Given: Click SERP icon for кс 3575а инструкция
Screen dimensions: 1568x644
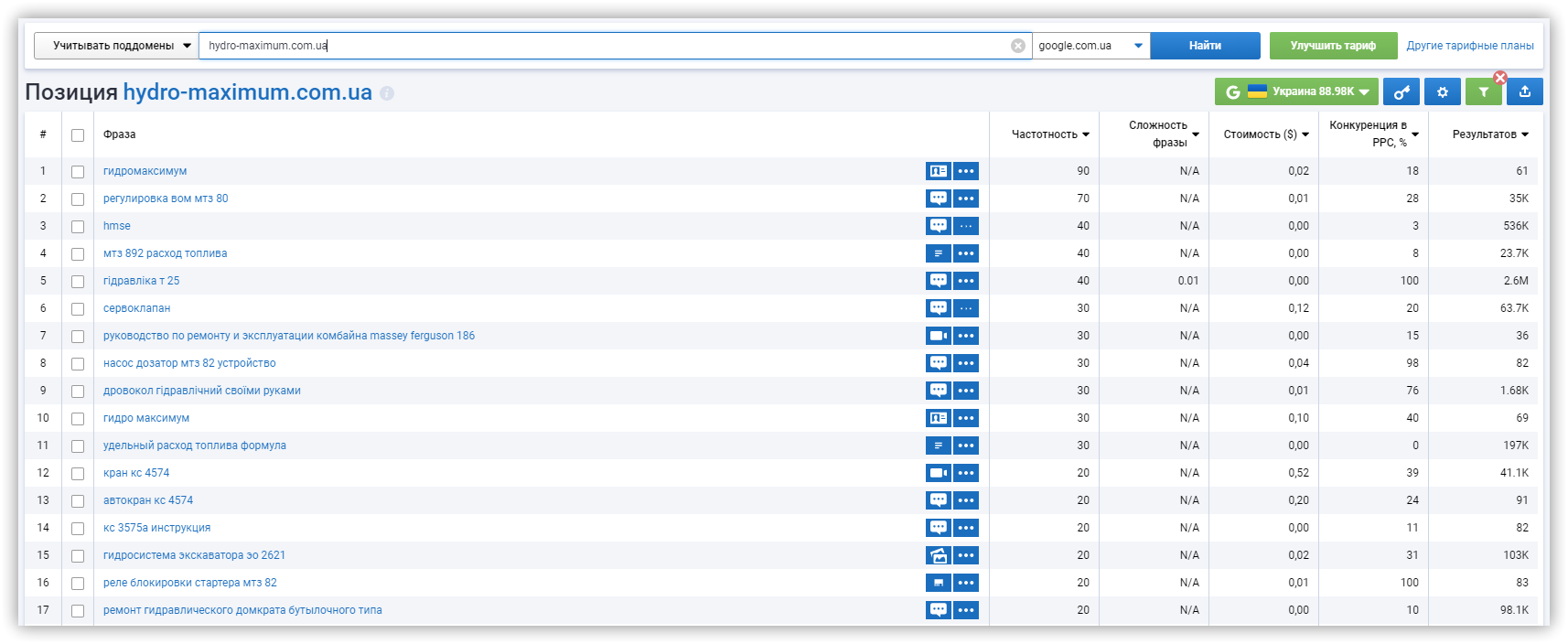Looking at the screenshot, I should click(938, 528).
